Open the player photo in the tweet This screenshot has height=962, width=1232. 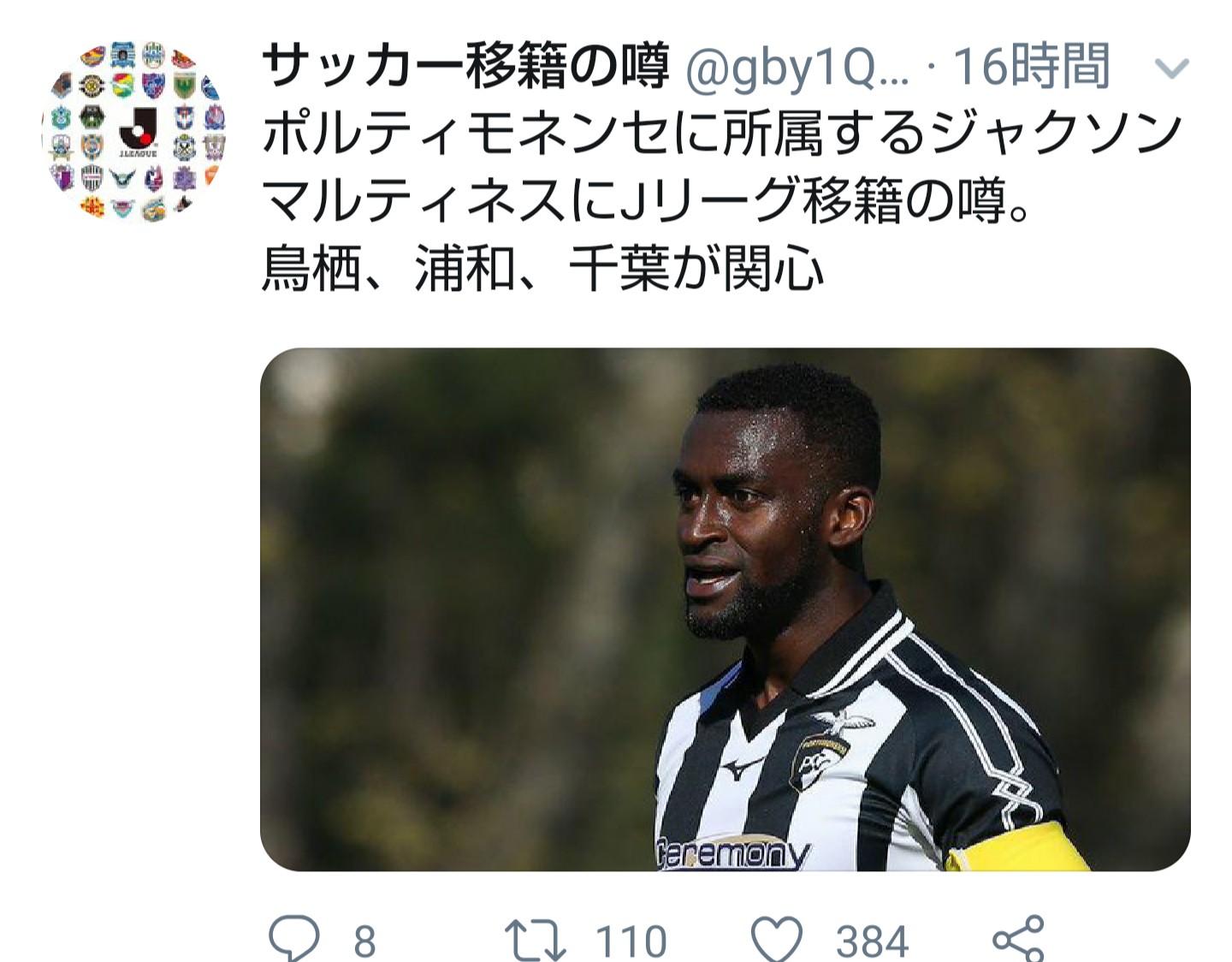point(726,609)
